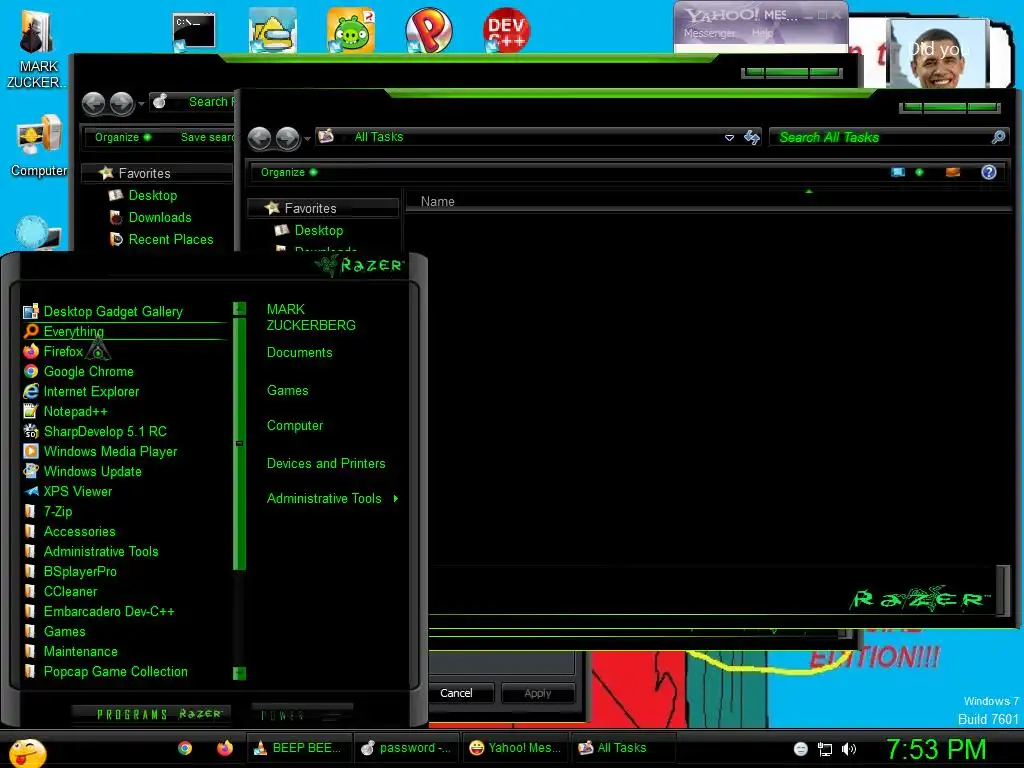Select Games in the Start menu right pane
The height and width of the screenshot is (768, 1024).
[287, 391]
